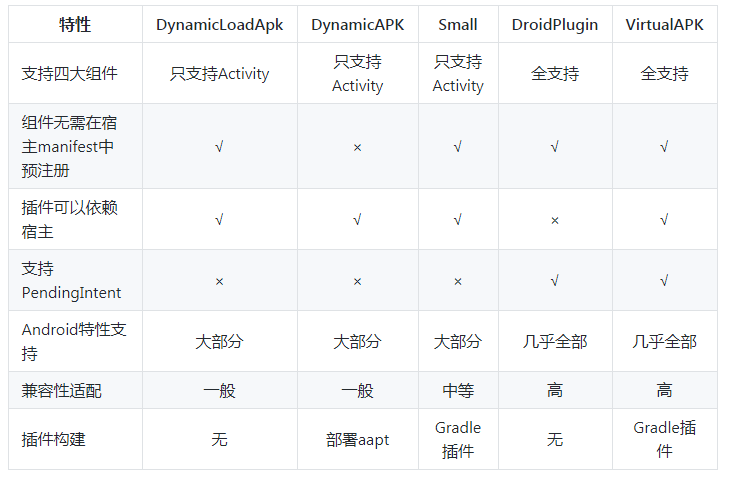Click the × in PendingIntent row under DynamicLoadApk
736x482 pixels.
pos(219,282)
